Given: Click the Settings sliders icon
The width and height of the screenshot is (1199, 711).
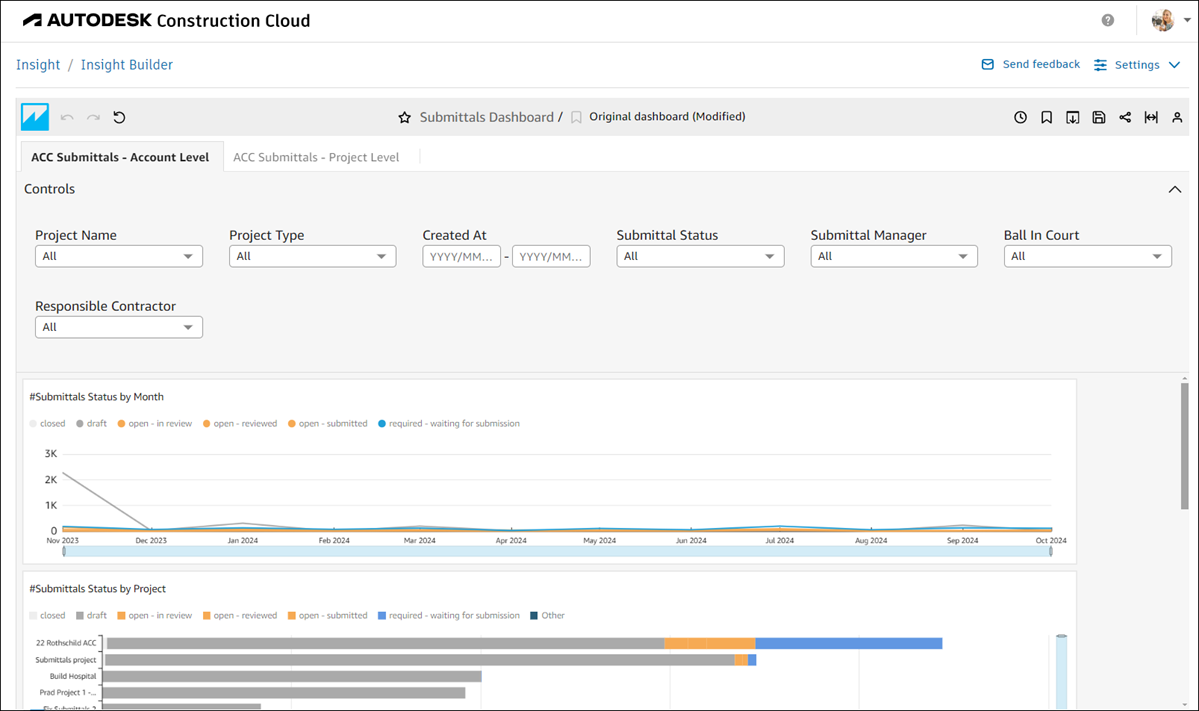Looking at the screenshot, I should 1100,65.
